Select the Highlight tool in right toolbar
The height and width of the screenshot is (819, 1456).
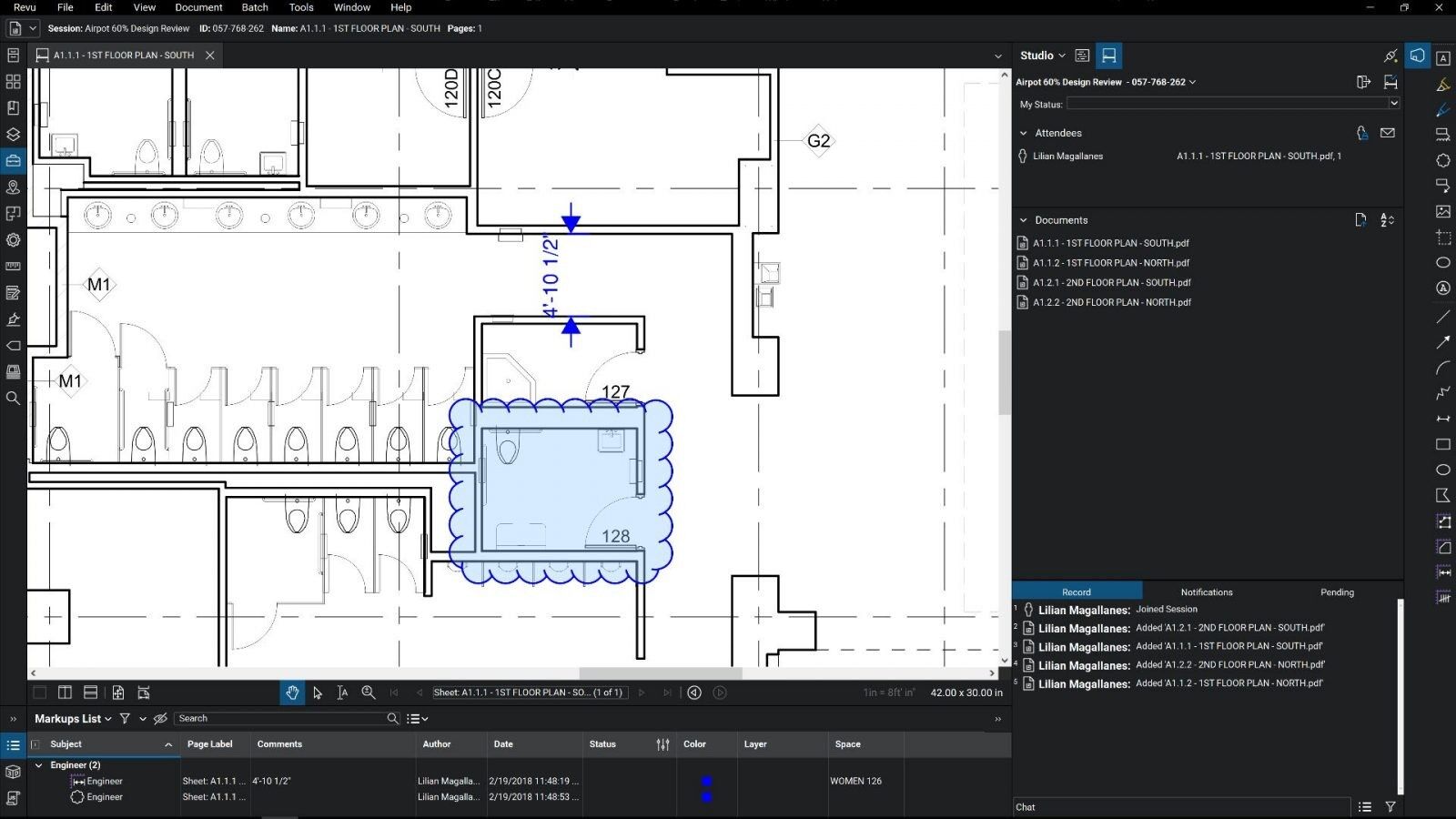(x=1443, y=85)
